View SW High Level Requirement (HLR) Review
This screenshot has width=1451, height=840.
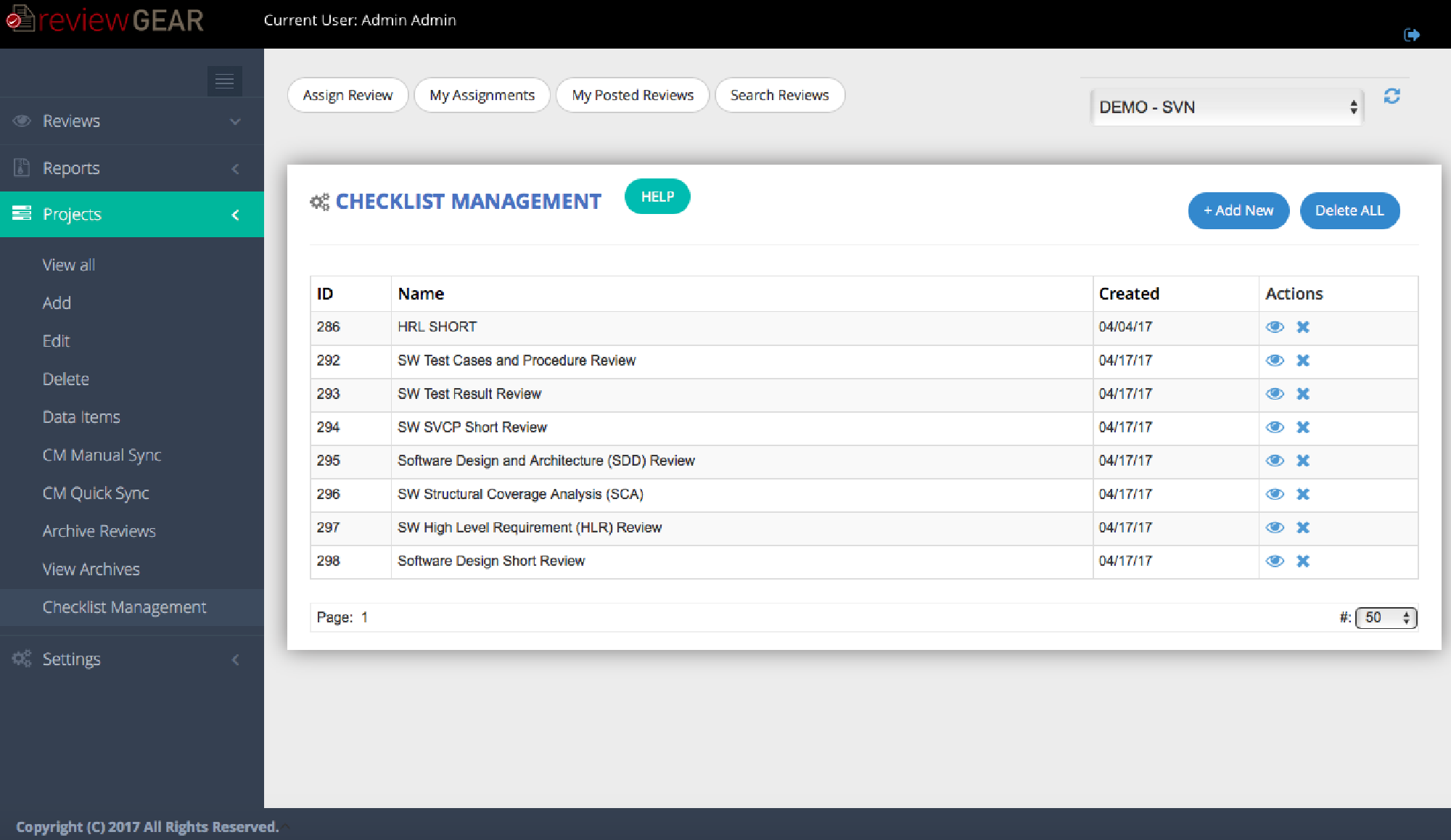click(x=1275, y=527)
